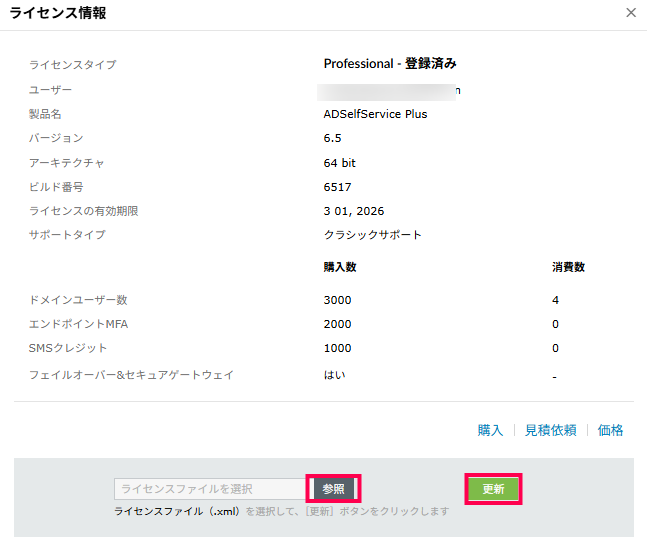
Task: Select the はい failover value
Action: [x=334, y=375]
